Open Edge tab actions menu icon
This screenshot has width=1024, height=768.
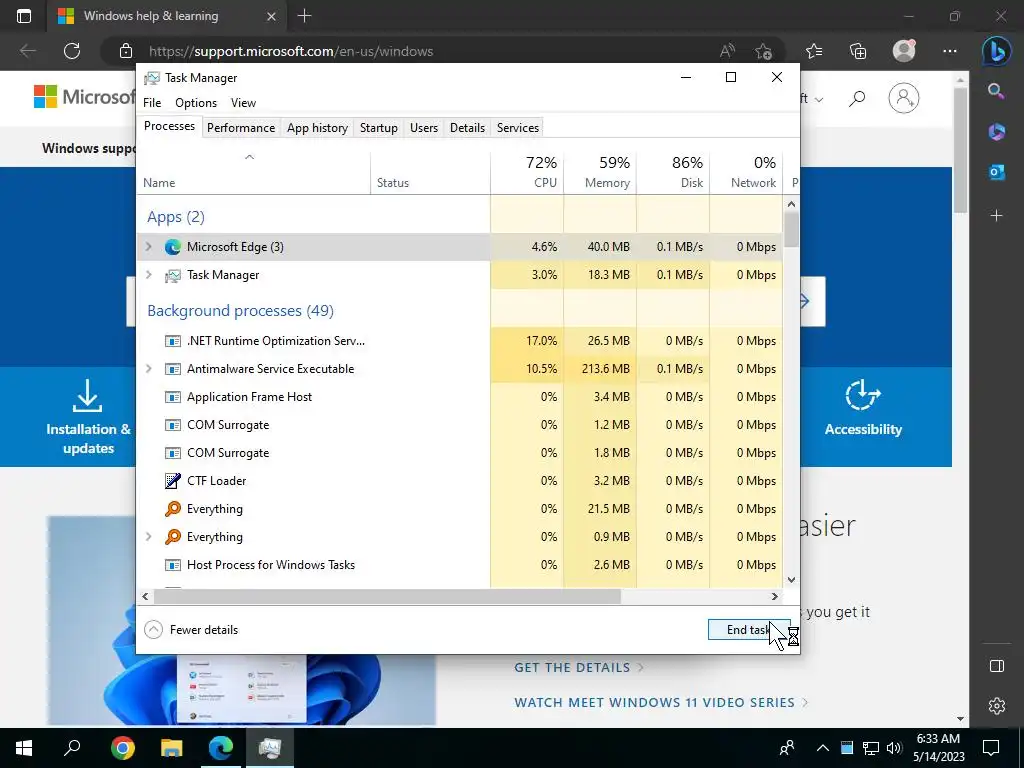[x=24, y=16]
